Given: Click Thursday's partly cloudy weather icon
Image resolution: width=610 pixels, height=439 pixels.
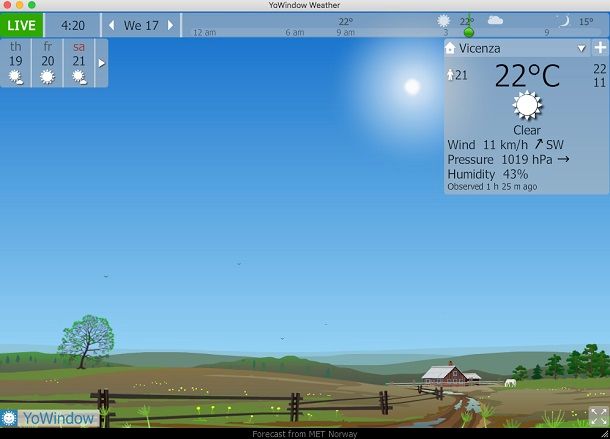Looking at the screenshot, I should coord(16,77).
